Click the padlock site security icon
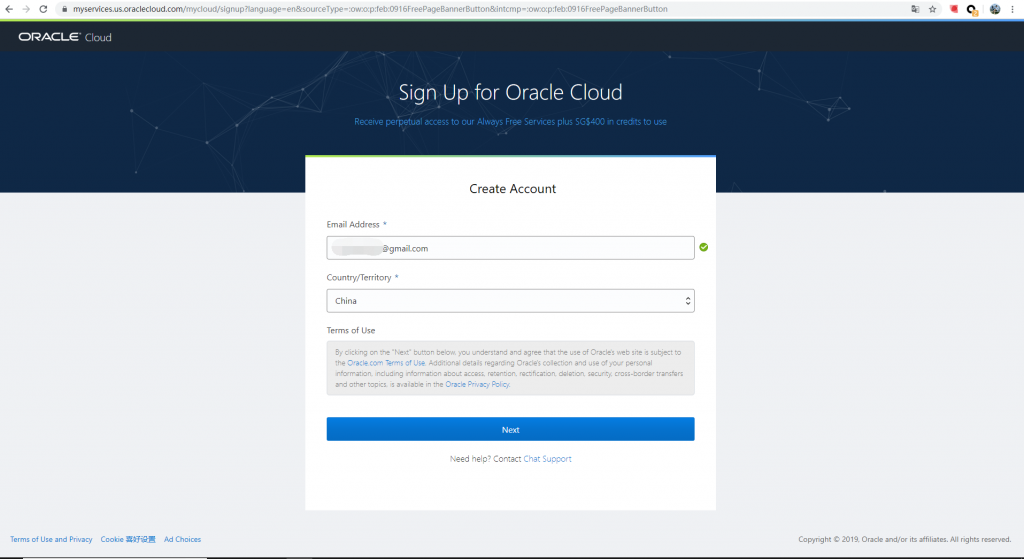The width and height of the screenshot is (1024, 559). [x=64, y=9]
